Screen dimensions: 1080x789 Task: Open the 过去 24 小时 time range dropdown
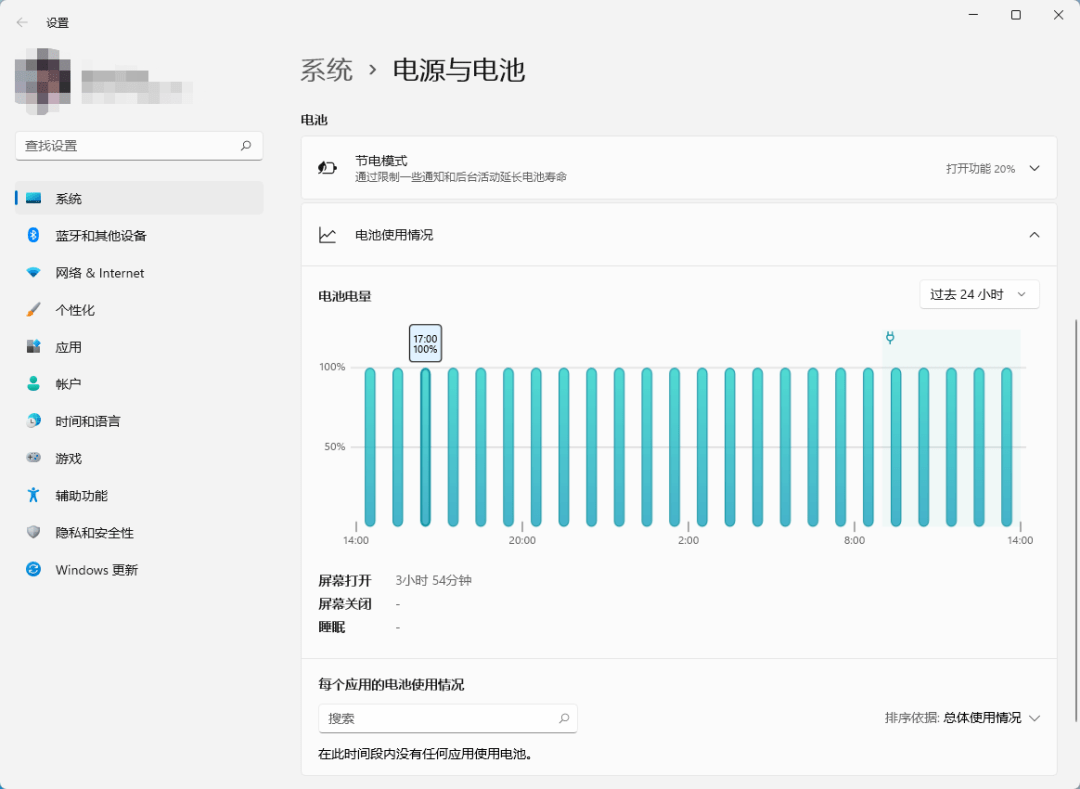[979, 295]
